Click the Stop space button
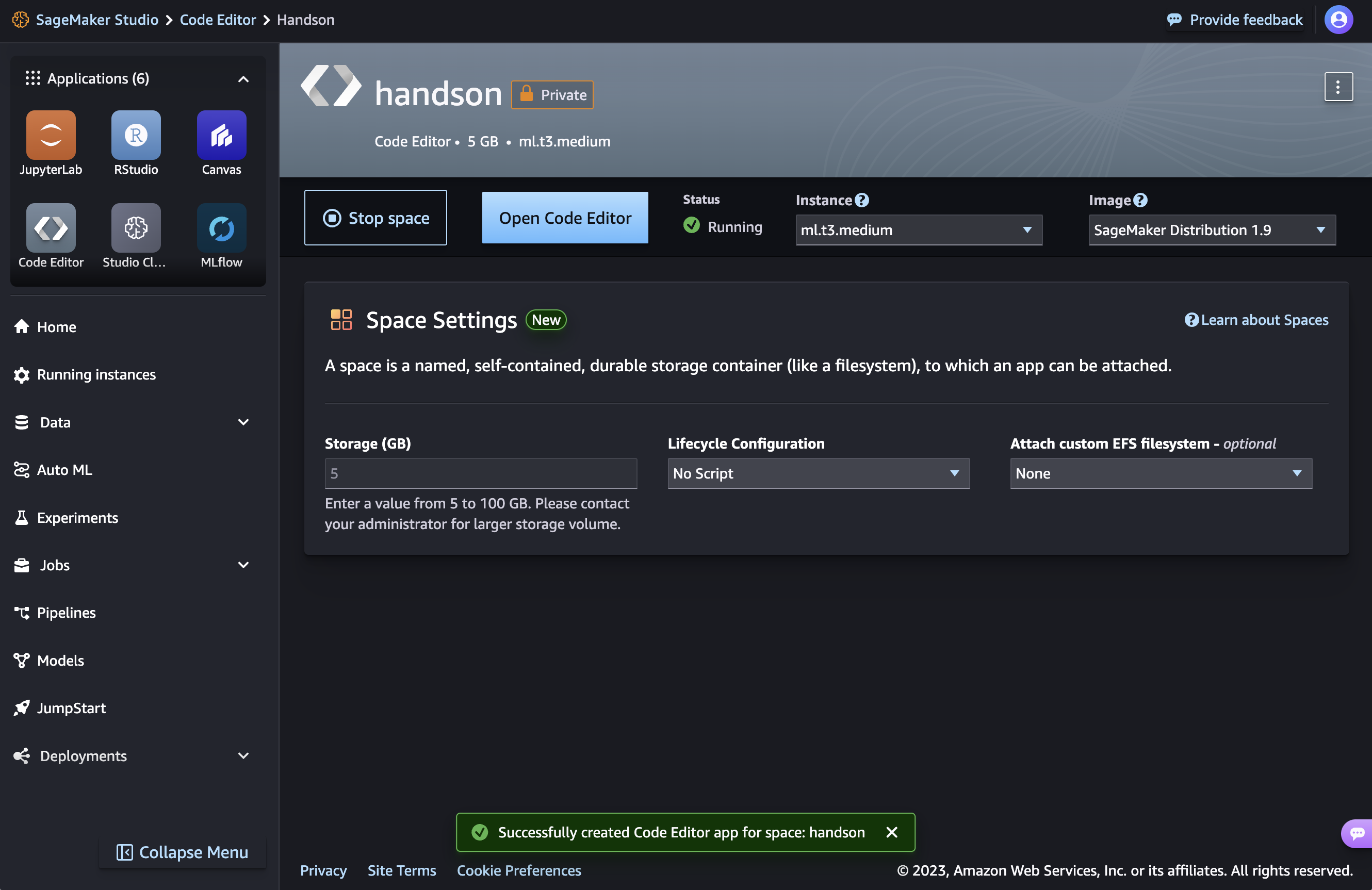Viewport: 1372px width, 890px height. (x=375, y=218)
